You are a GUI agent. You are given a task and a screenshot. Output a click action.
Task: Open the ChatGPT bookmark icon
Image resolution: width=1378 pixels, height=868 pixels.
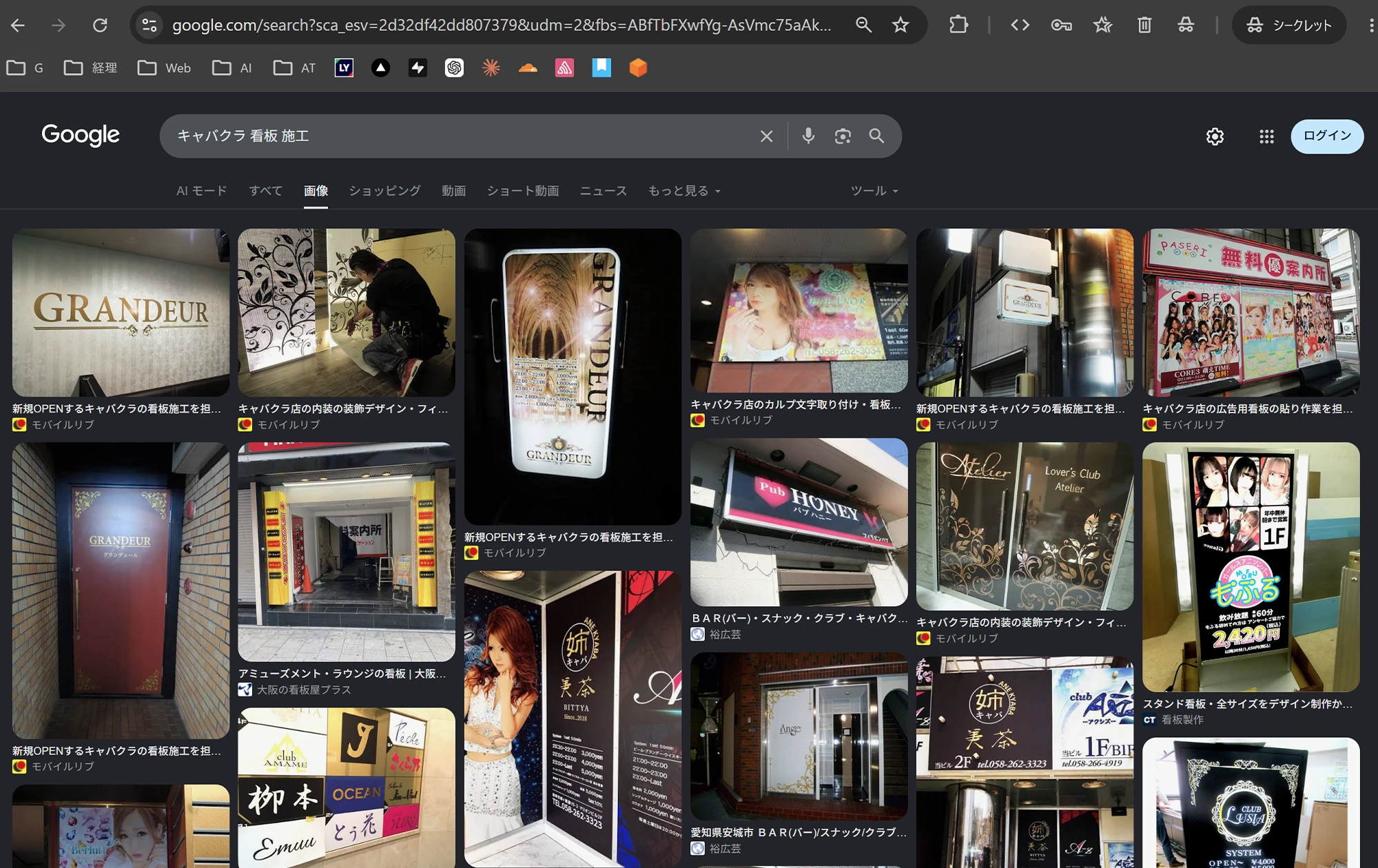pos(454,68)
